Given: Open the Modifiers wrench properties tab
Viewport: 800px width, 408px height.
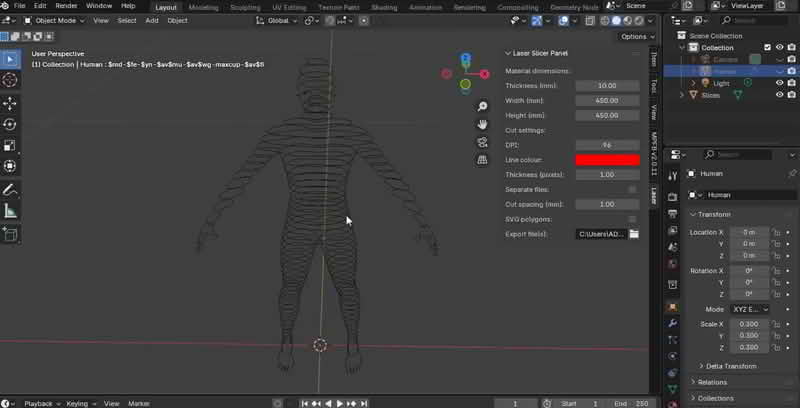Looking at the screenshot, I should click(x=672, y=324).
